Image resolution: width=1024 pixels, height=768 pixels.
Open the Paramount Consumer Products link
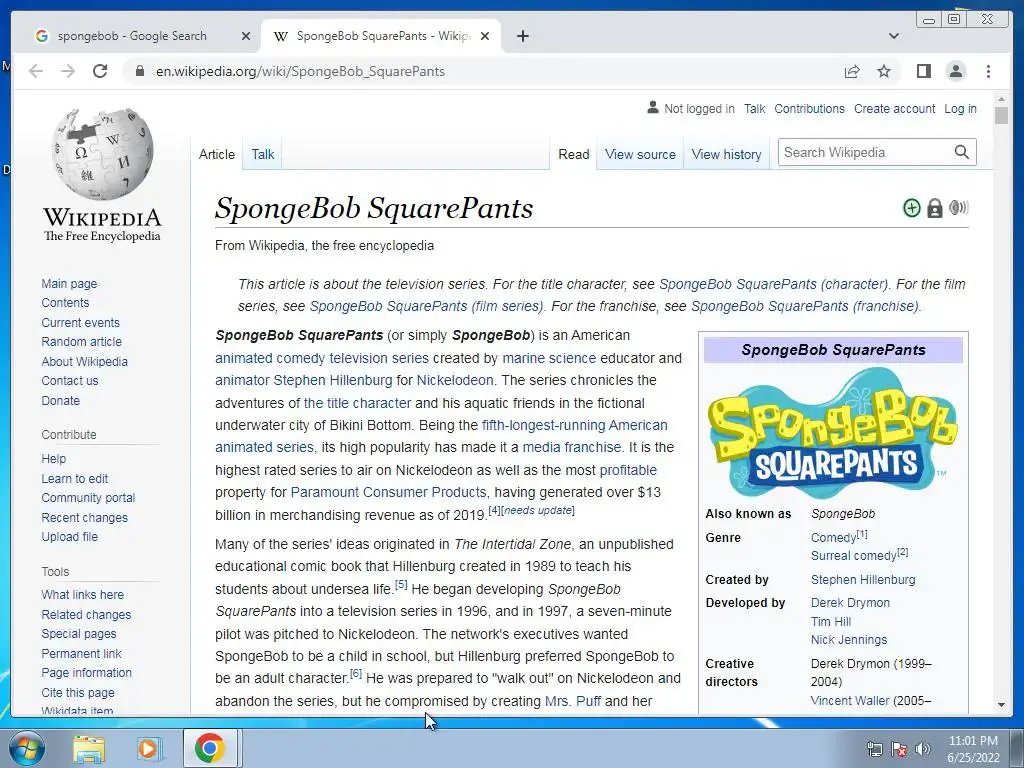tap(389, 492)
